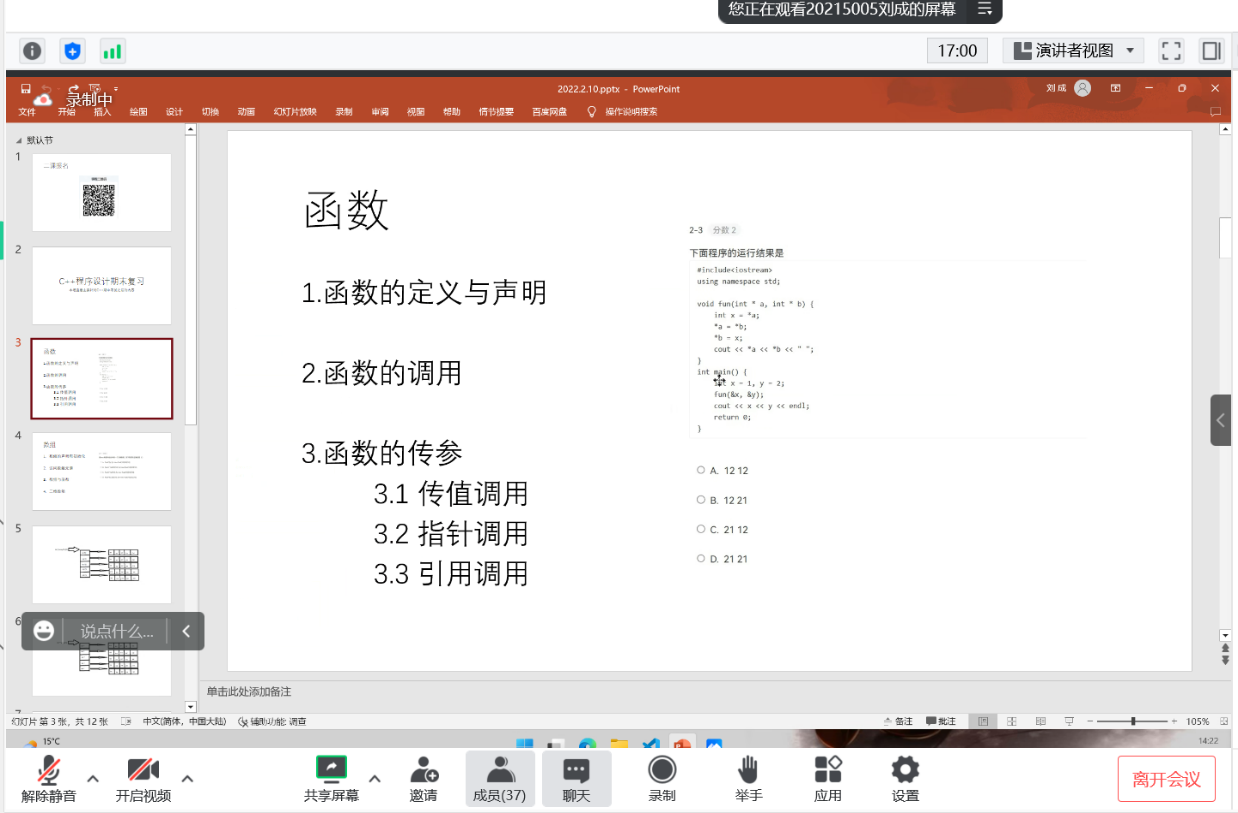Select slide 2 thumbnail C++程序设计期末复习
Viewport: 1238px width, 813px height.
102,286
